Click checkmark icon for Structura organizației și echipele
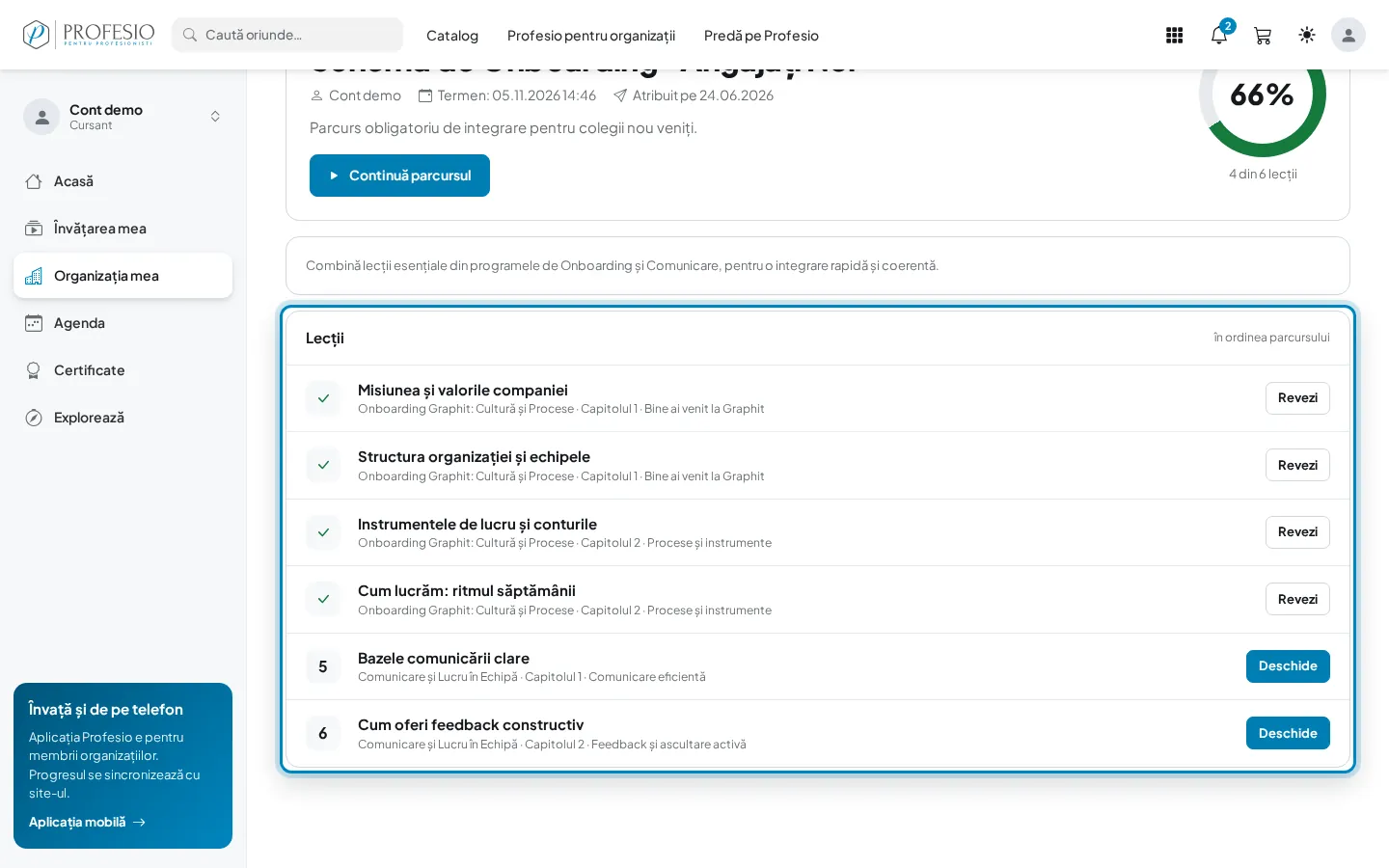This screenshot has height=868, width=1389. point(323,465)
